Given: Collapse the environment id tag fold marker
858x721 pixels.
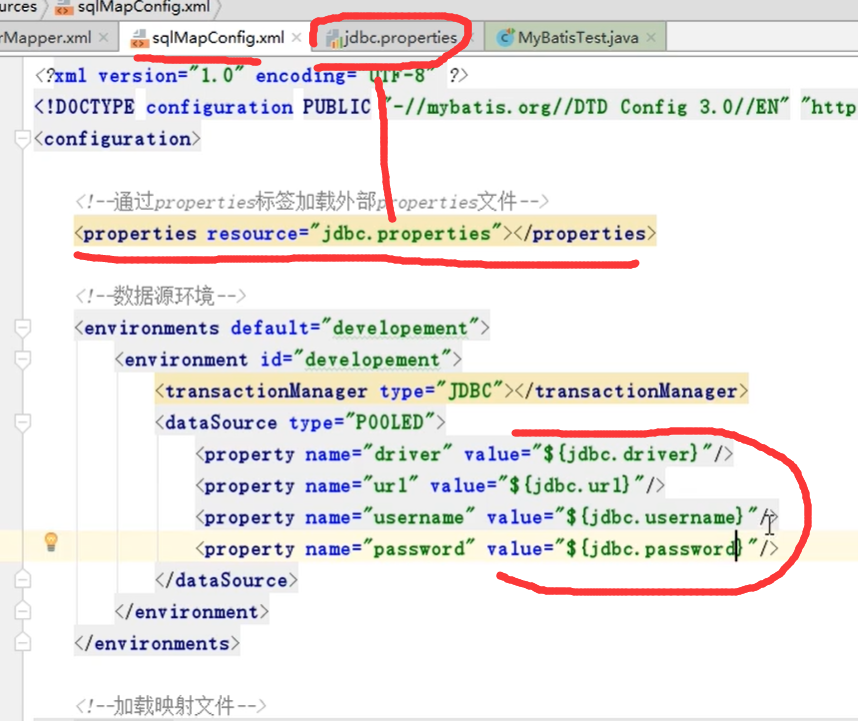Looking at the screenshot, I should click(x=22, y=359).
